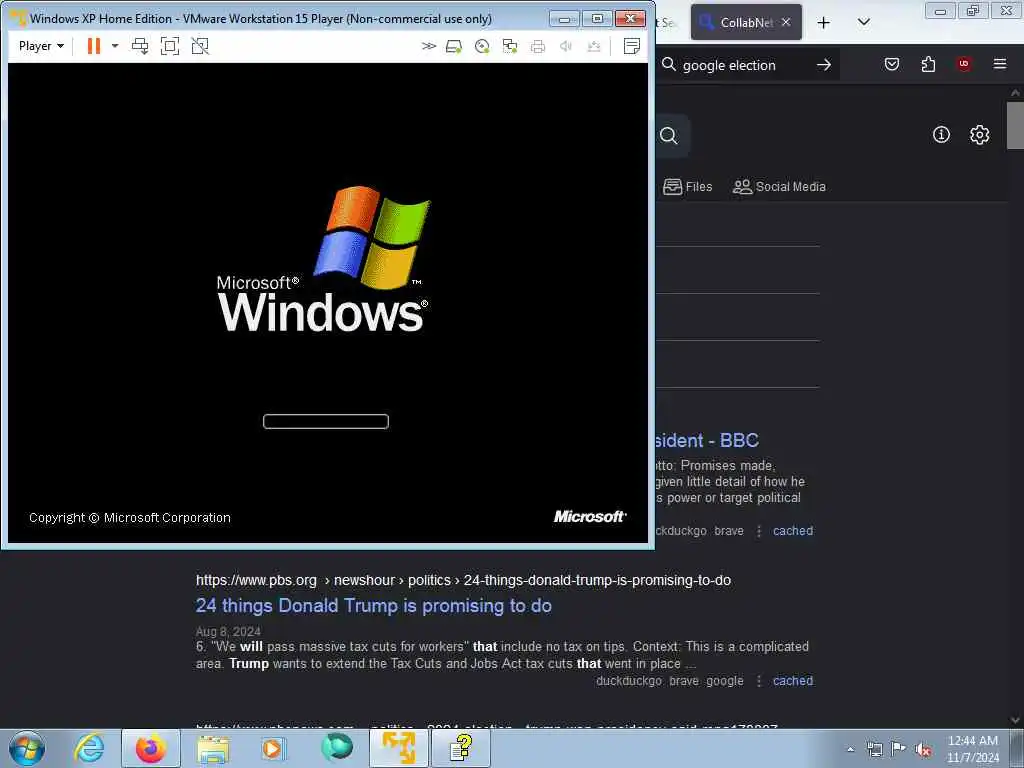Send Ctrl+Alt+Del to virtual machine
This screenshot has width=1024, height=768.
tap(140, 46)
